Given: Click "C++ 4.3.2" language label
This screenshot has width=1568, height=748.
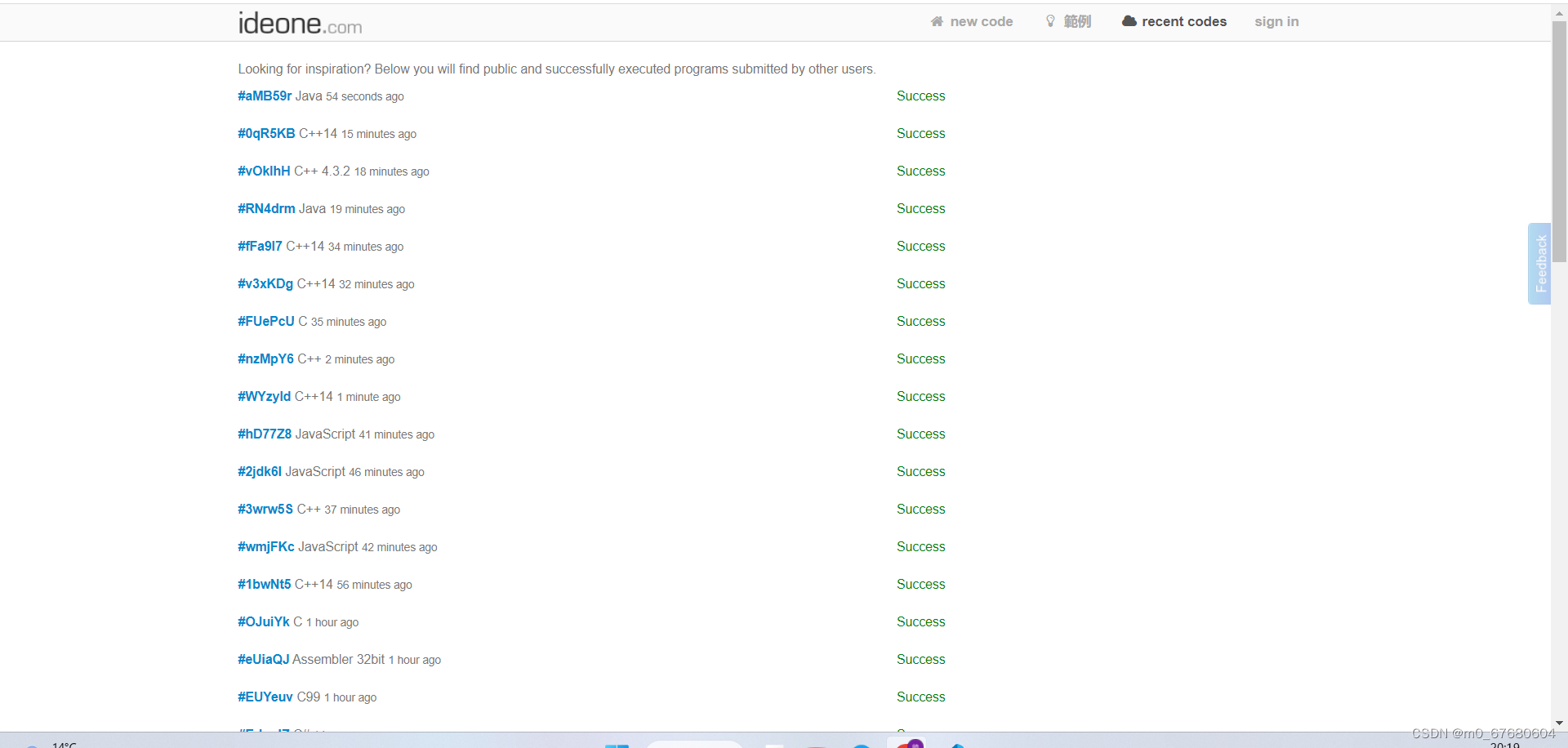Looking at the screenshot, I should [322, 171].
